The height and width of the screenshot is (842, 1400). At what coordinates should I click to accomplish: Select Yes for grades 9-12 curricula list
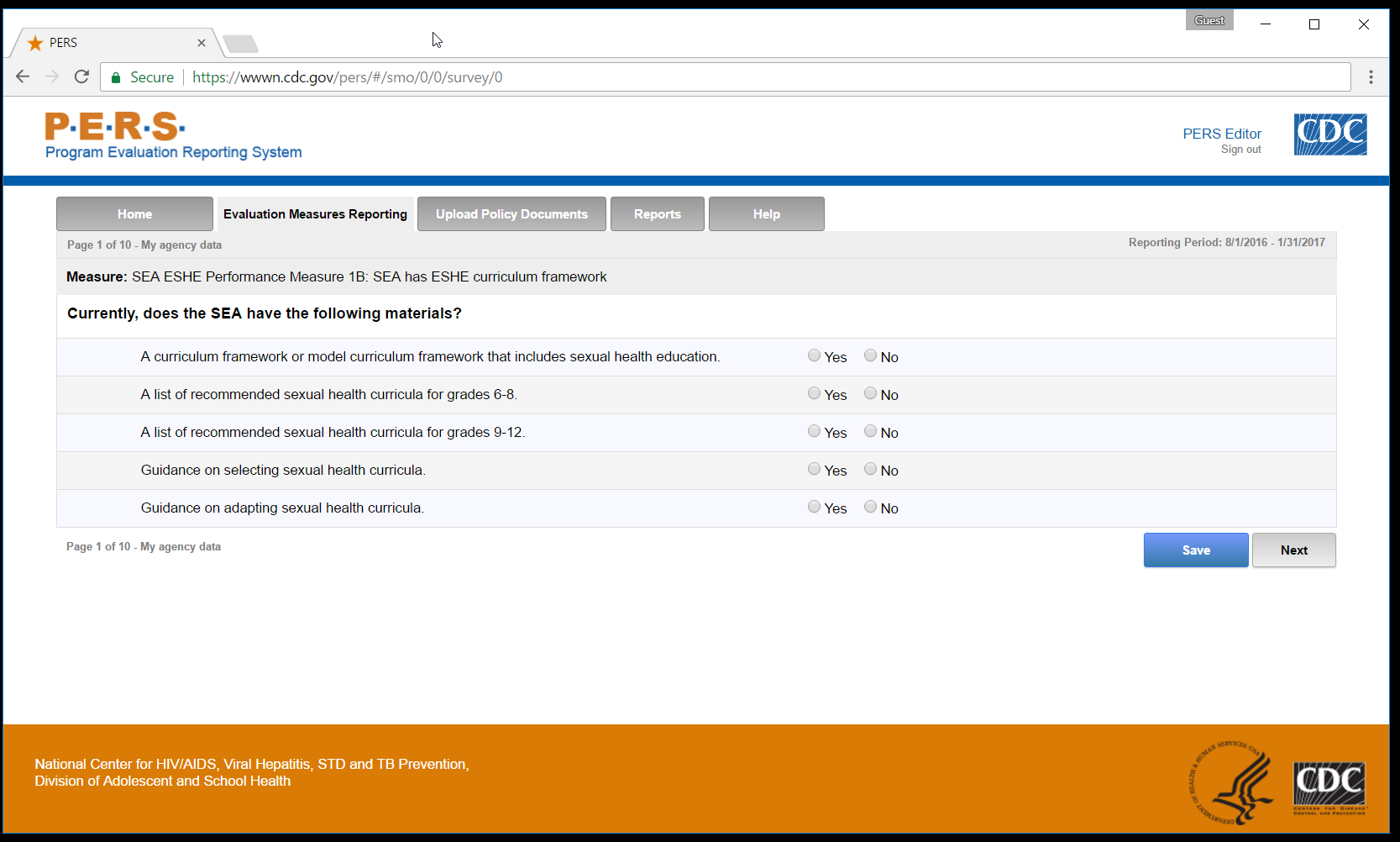(814, 431)
